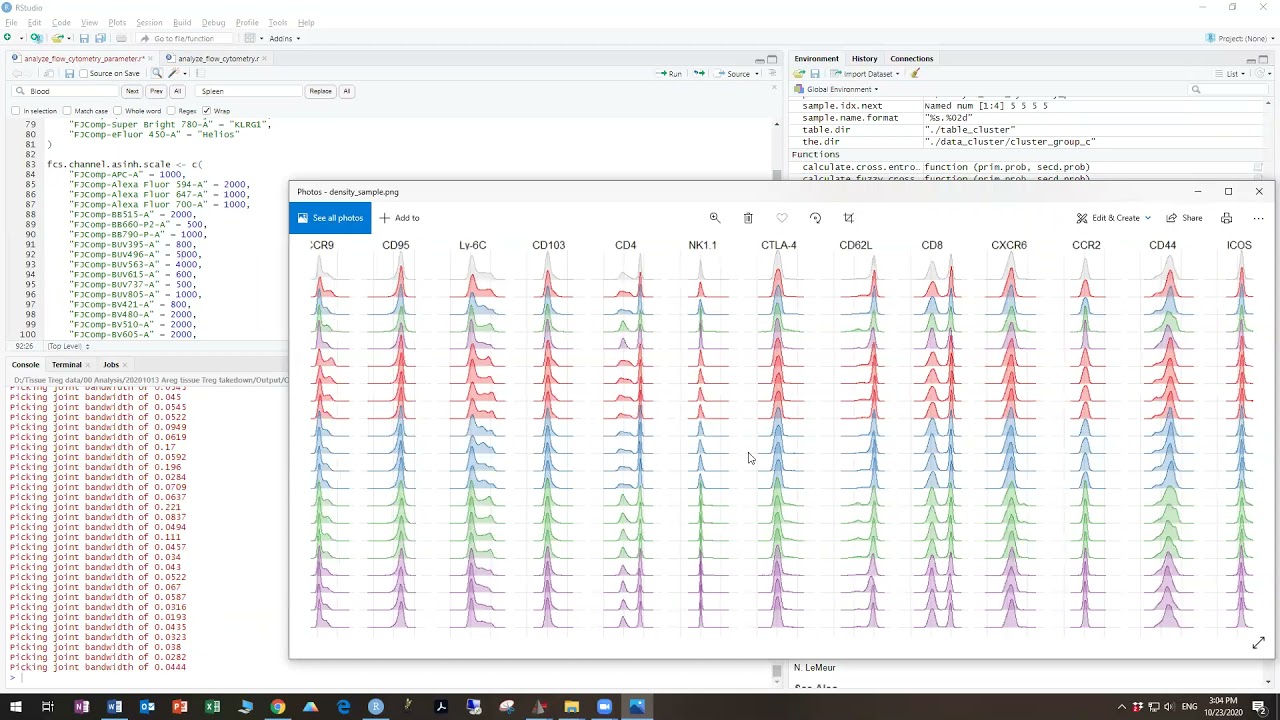The image size is (1280, 720).
Task: Open the Import Dataset dropdown
Action: click(865, 73)
